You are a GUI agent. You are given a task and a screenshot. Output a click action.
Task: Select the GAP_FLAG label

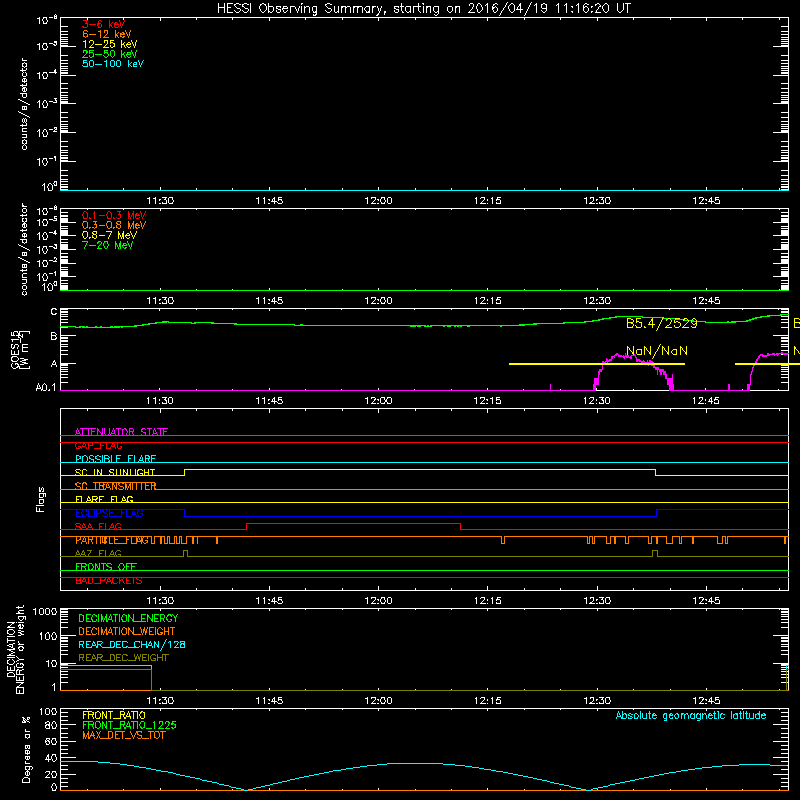point(98,445)
